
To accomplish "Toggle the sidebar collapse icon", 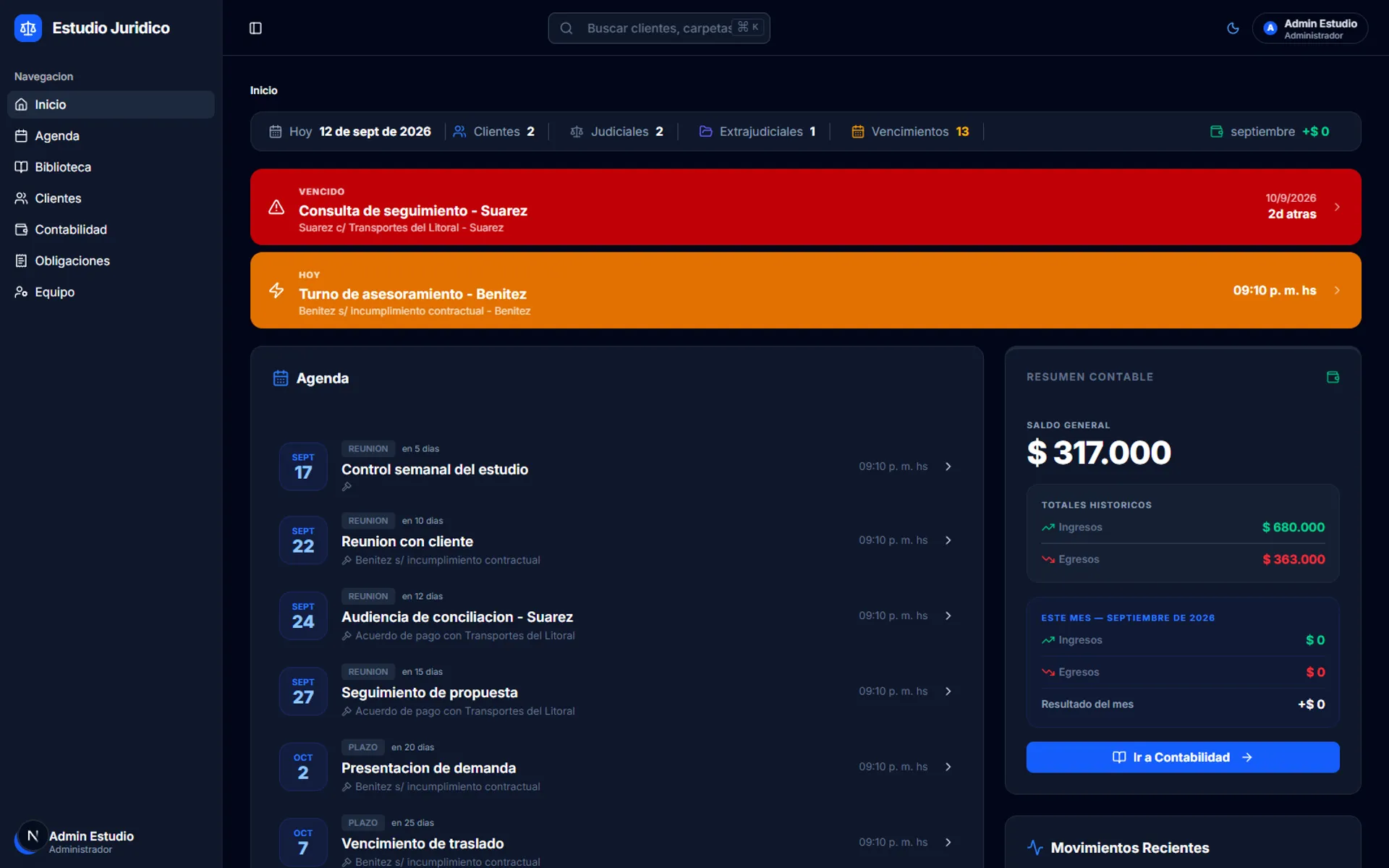I will 255,28.
